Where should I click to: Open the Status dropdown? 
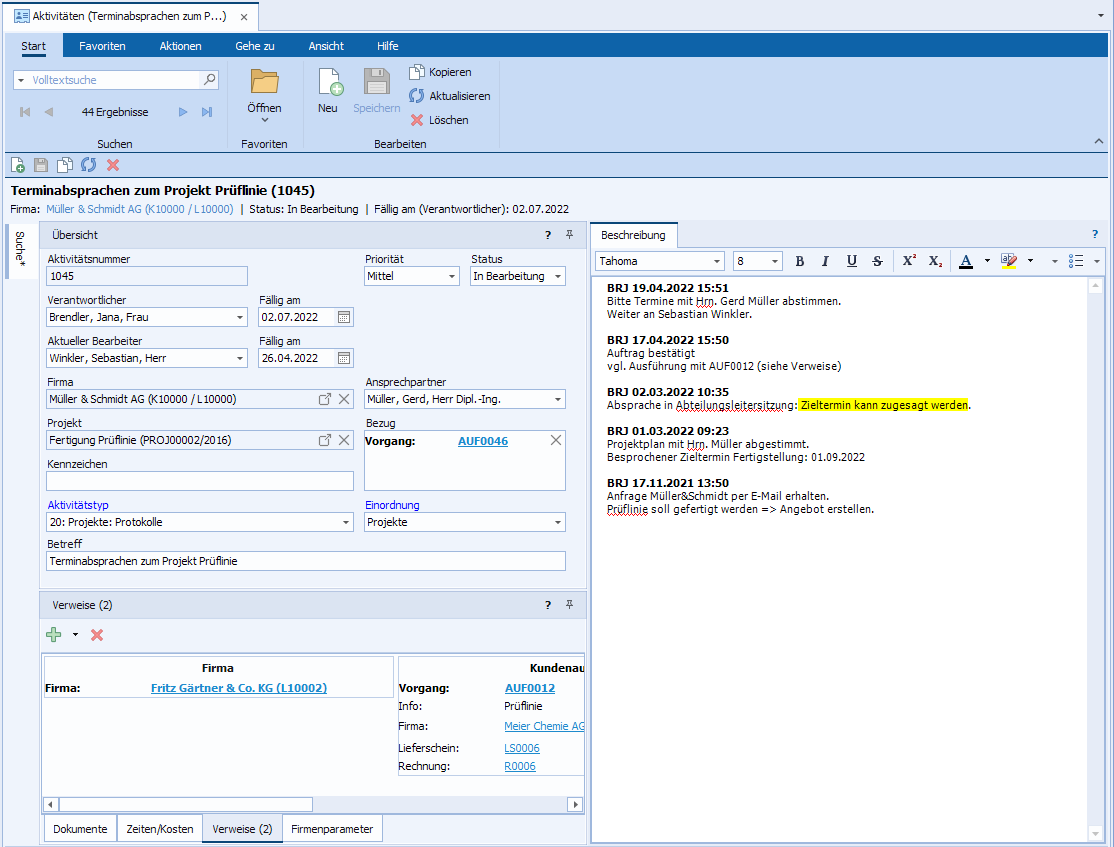557,276
